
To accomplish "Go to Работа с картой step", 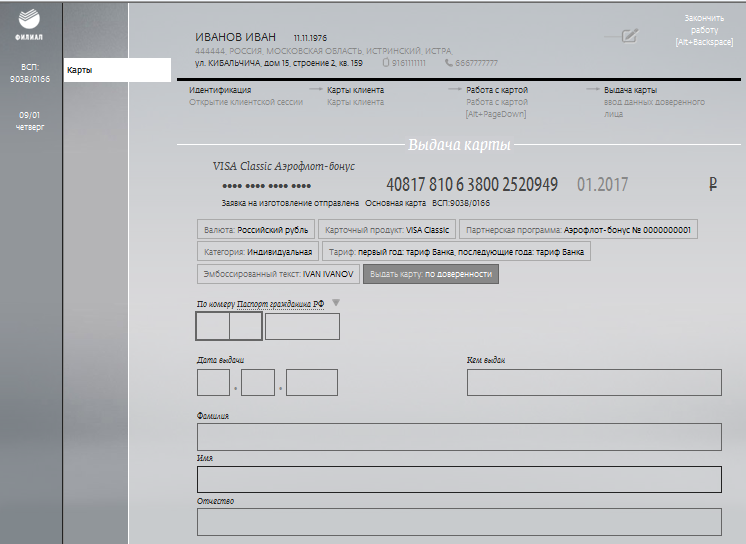I will (497, 90).
